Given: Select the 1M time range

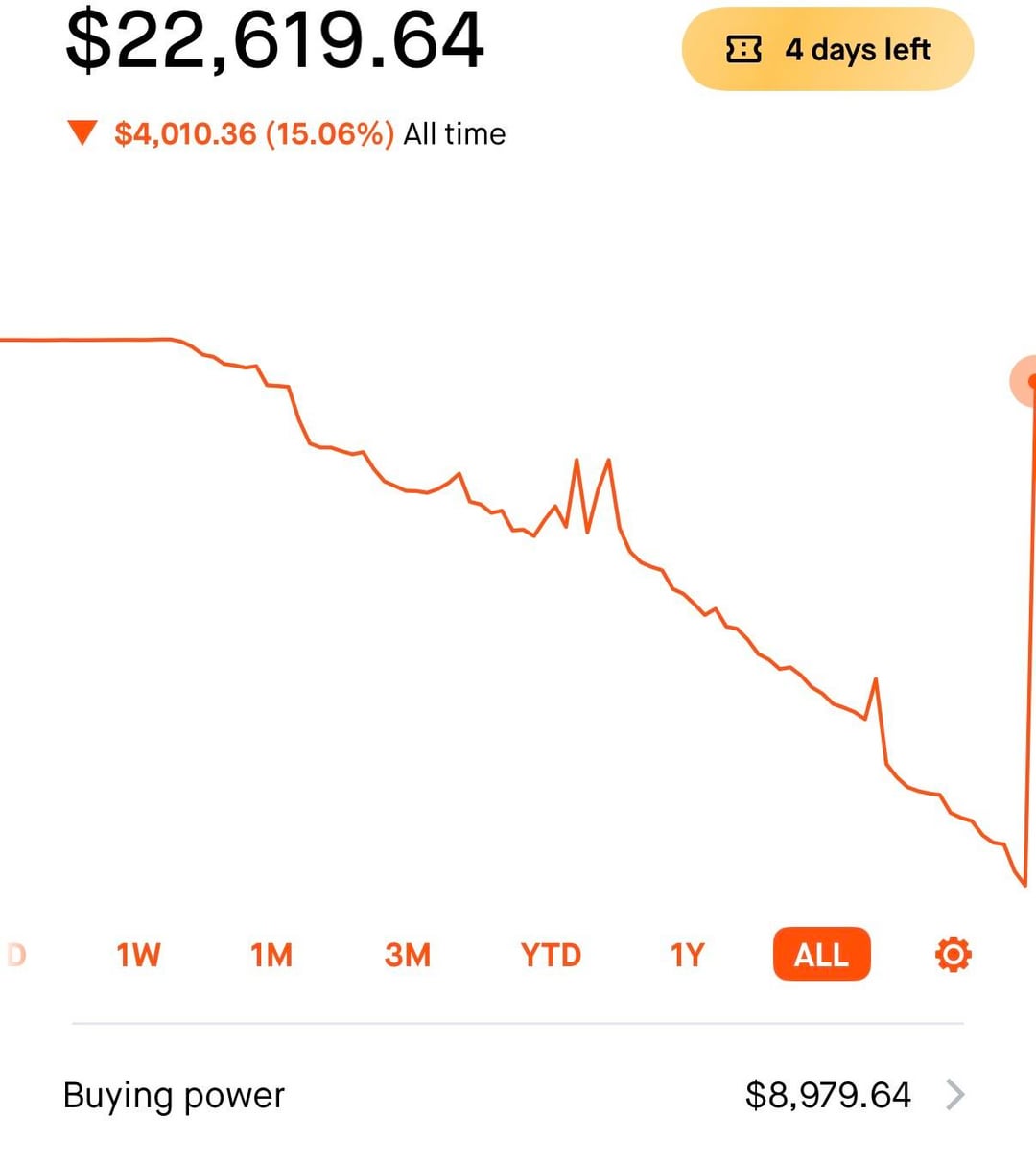Looking at the screenshot, I should coord(271,956).
